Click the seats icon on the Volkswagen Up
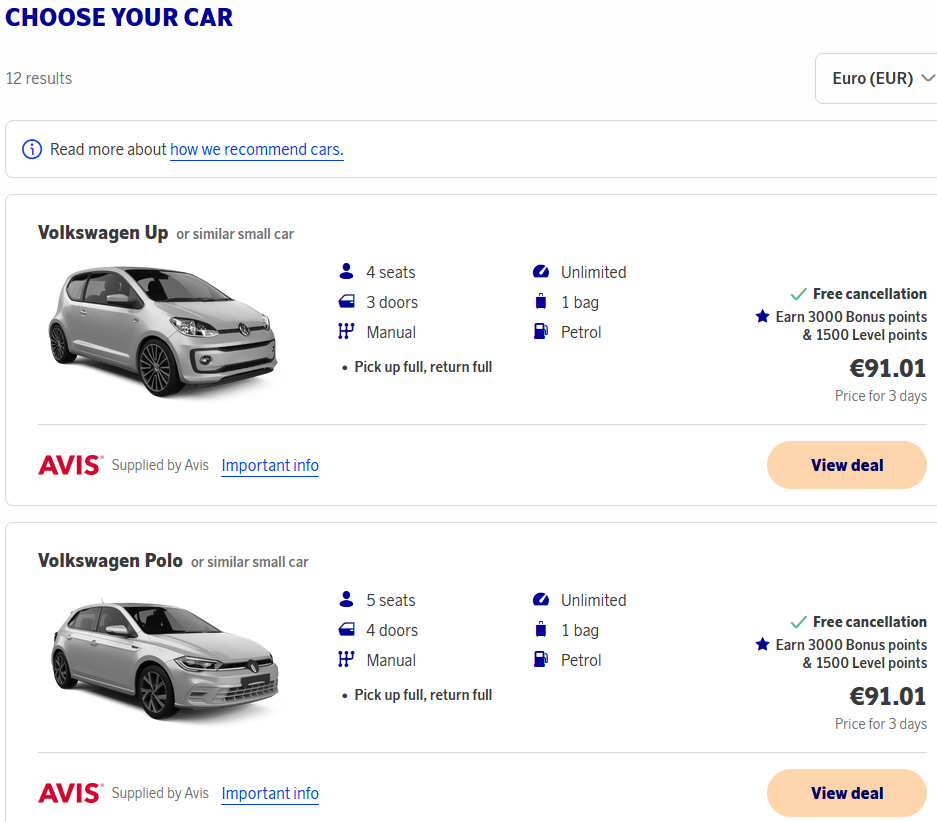The width and height of the screenshot is (937, 822). (346, 272)
